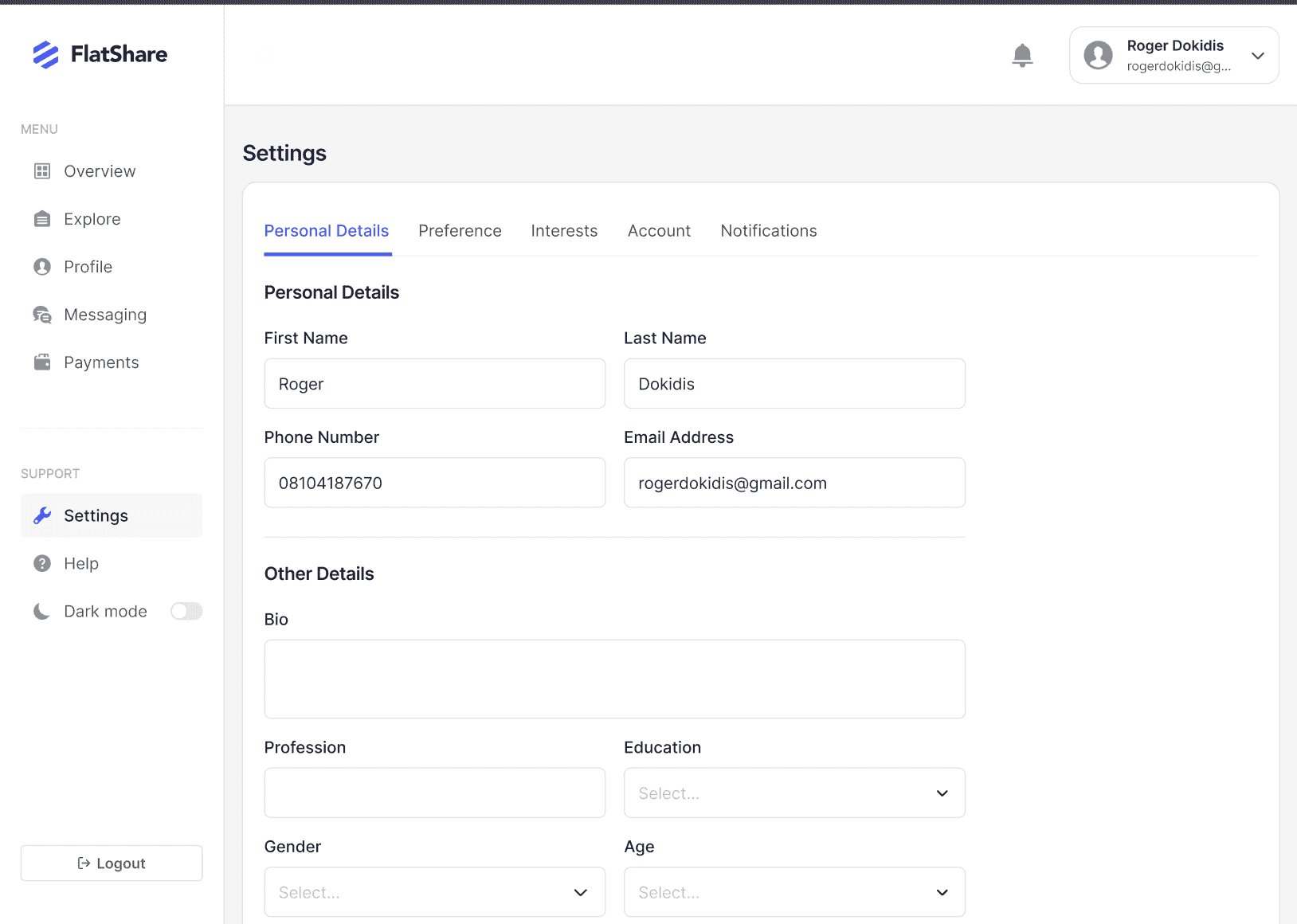Click the Settings wrench icon
Viewport: 1297px width, 924px height.
(x=42, y=515)
